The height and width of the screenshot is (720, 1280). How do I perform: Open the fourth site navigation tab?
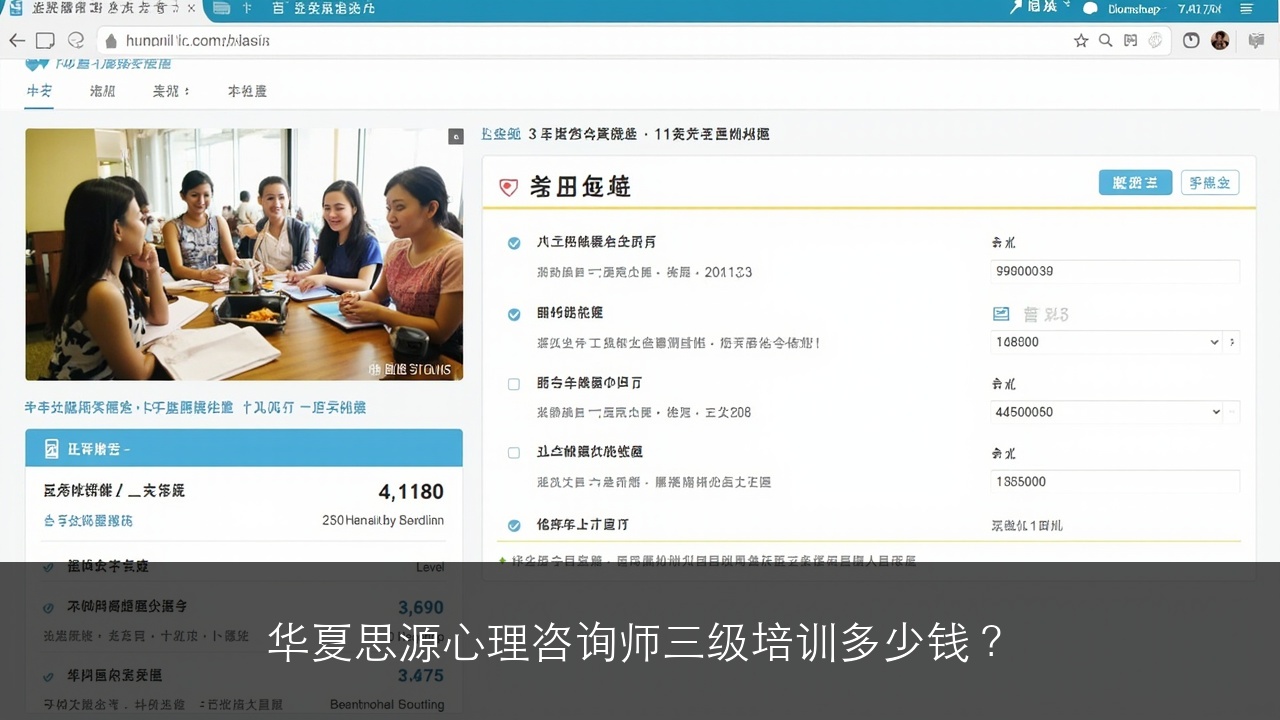(247, 91)
